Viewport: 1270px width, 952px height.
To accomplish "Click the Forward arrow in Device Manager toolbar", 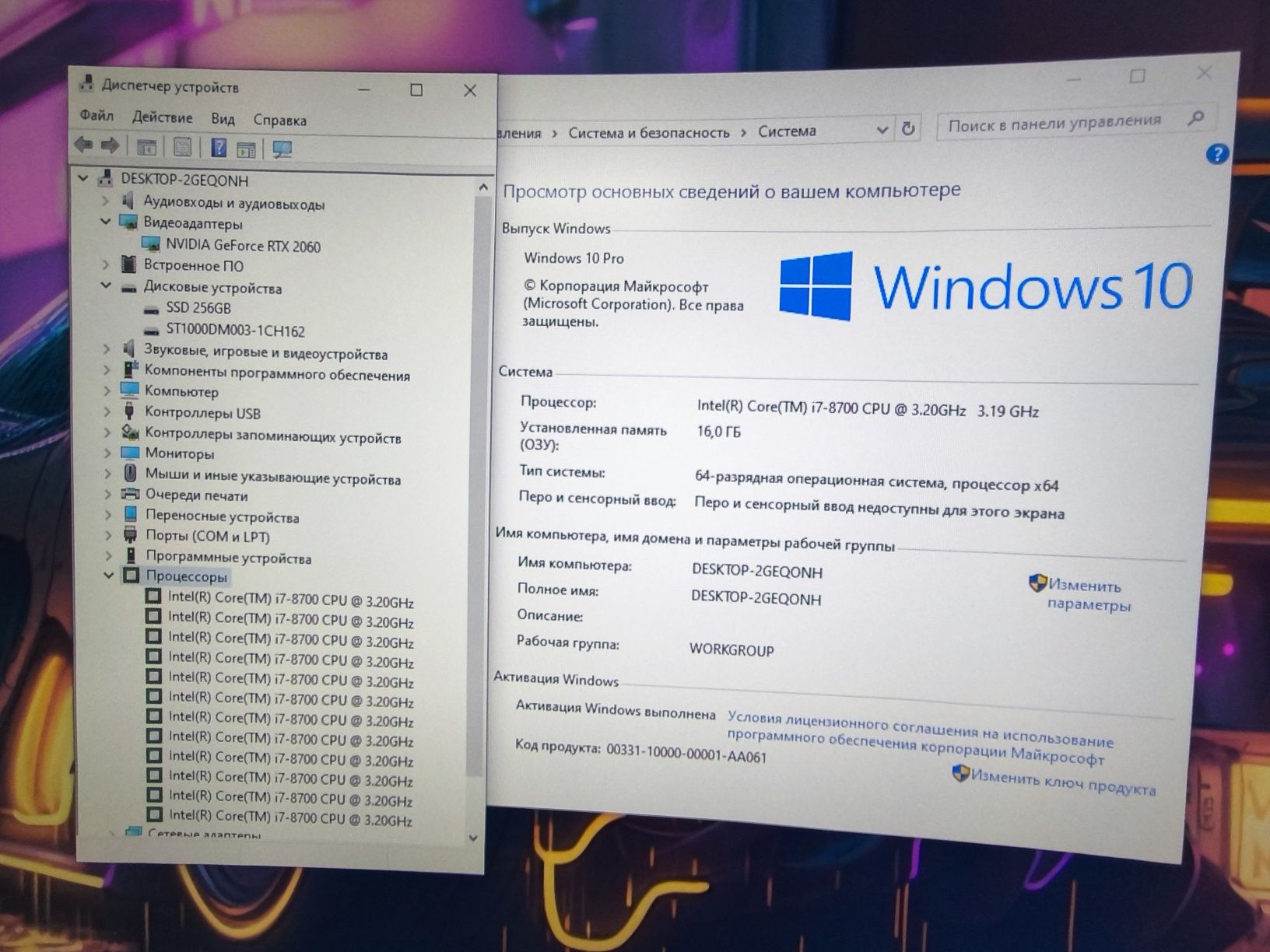I will pos(111,145).
